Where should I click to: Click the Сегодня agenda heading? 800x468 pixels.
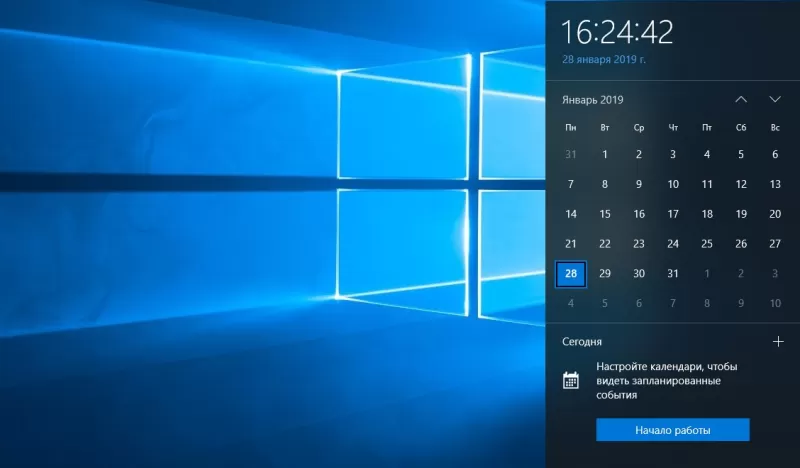(x=582, y=342)
